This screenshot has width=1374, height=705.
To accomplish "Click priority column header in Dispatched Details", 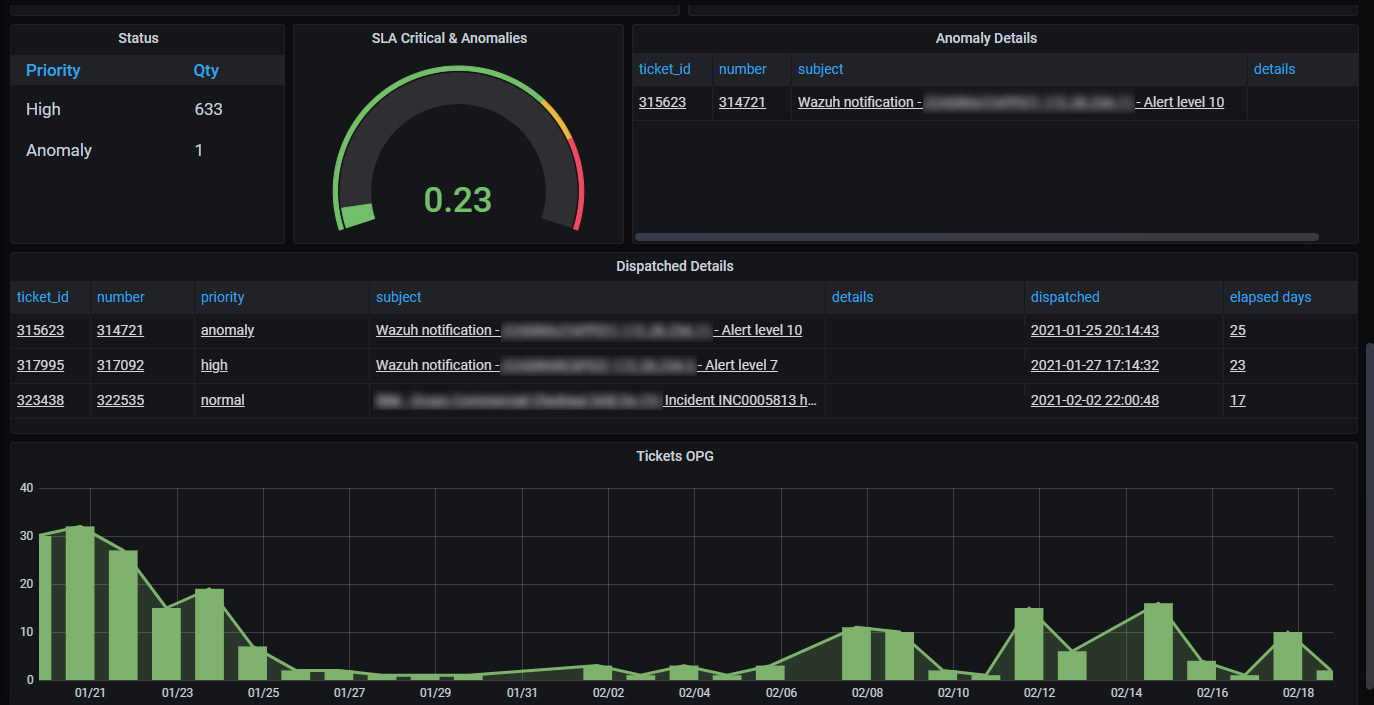I will pos(222,297).
